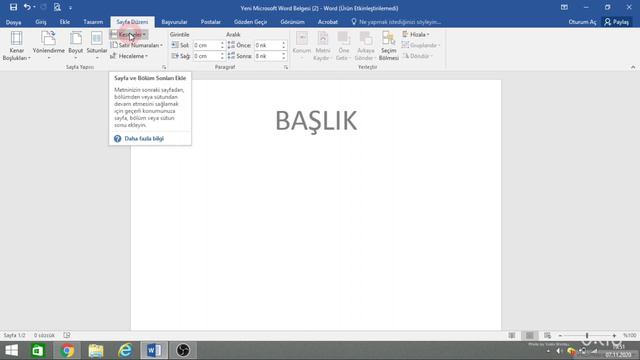Click the 'Sayfa 1/2' page indicator in status bar

pyautogui.click(x=15, y=336)
